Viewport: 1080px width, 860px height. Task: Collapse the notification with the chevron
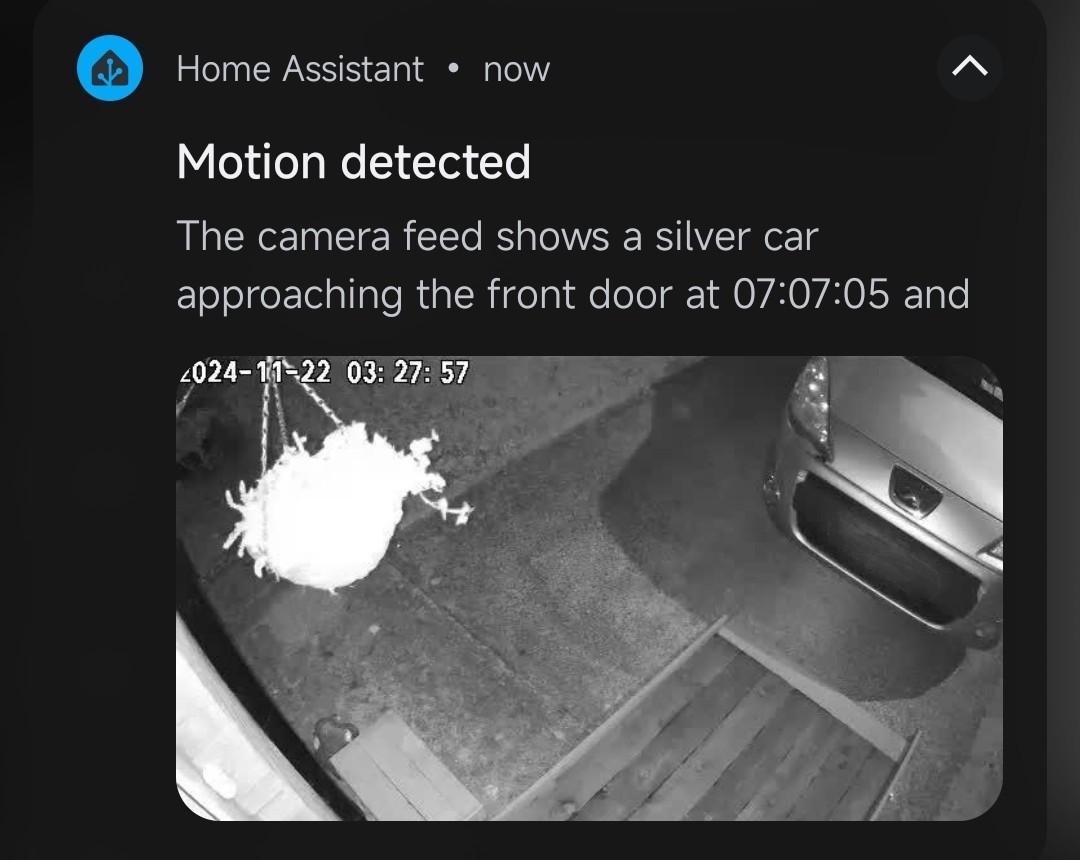point(969,67)
